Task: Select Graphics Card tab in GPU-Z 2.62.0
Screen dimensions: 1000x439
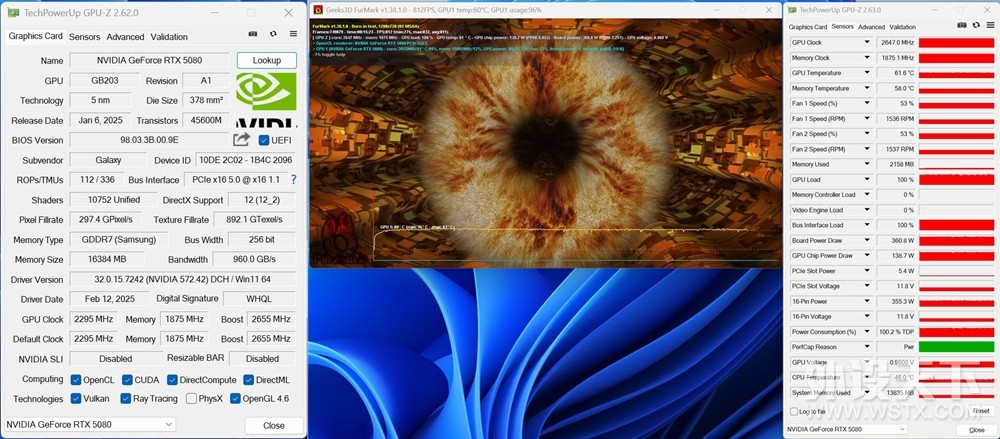Action: [x=36, y=36]
